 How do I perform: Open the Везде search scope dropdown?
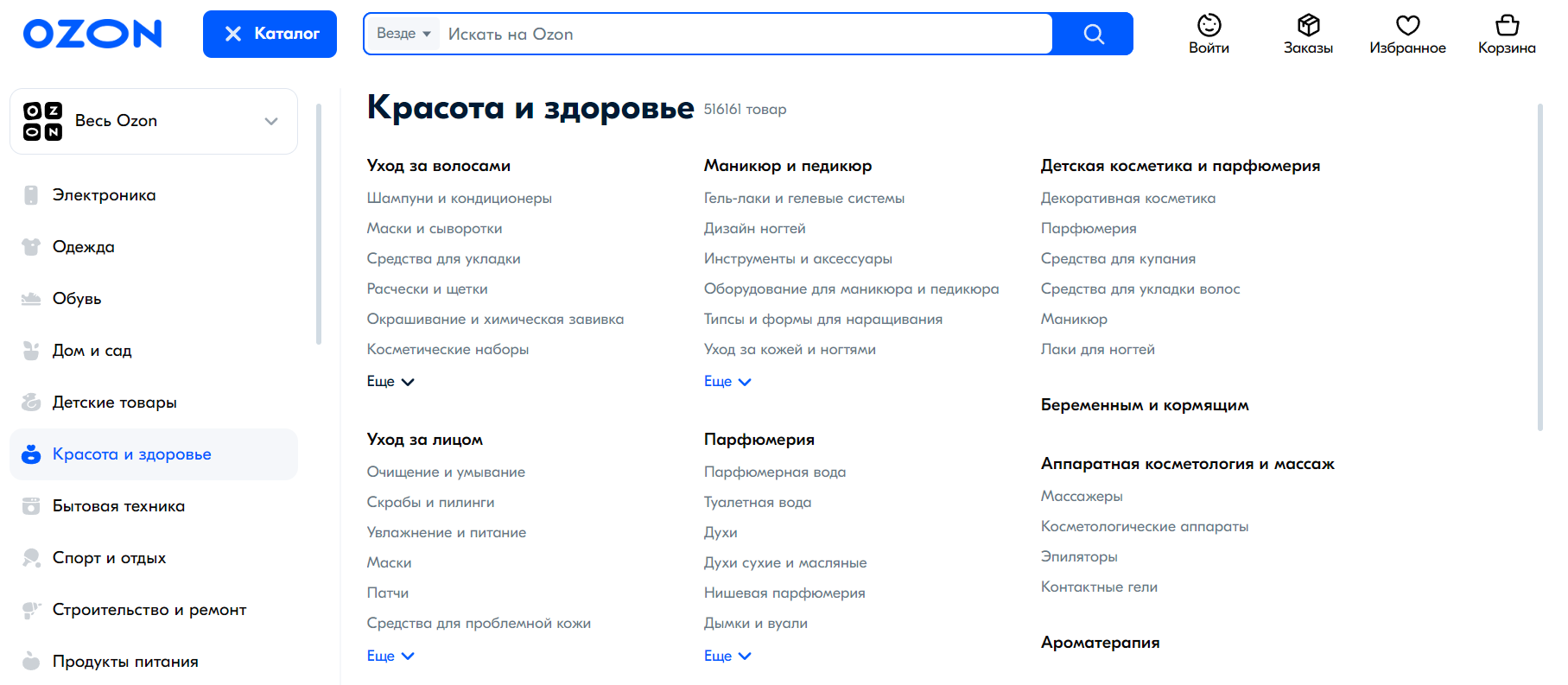(403, 34)
